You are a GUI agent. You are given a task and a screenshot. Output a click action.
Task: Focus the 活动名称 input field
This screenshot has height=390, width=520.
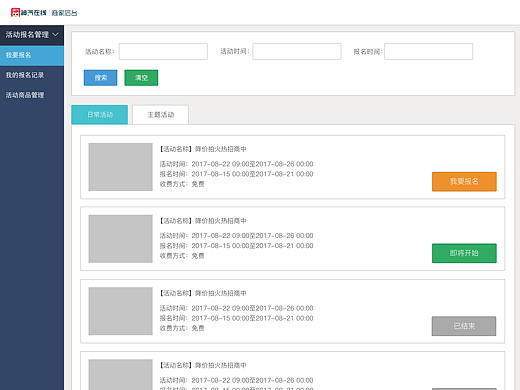pyautogui.click(x=163, y=52)
